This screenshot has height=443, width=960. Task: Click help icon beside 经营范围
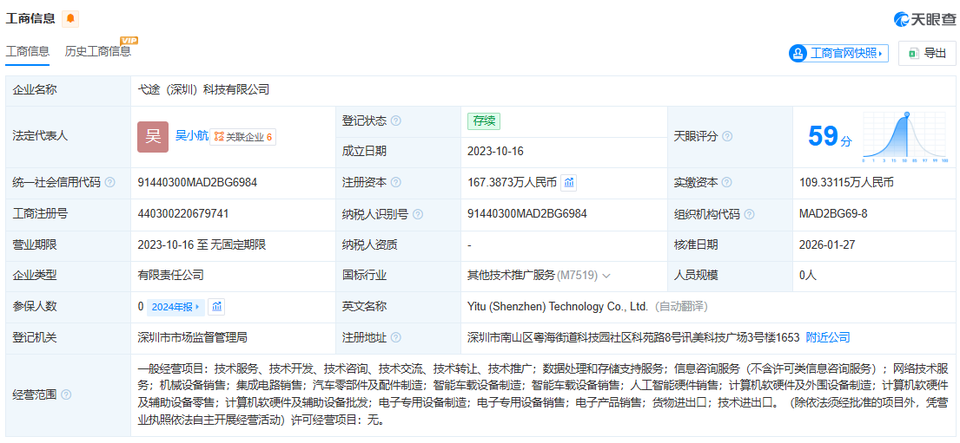pyautogui.click(x=66, y=394)
